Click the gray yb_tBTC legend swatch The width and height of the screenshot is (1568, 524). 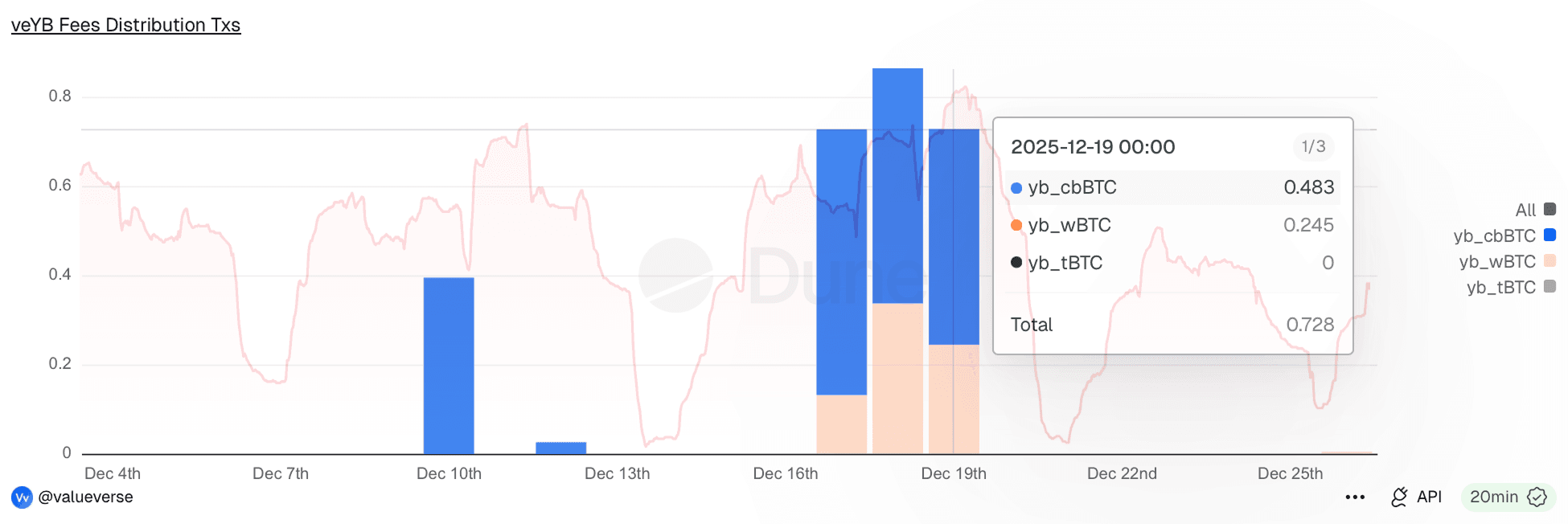coord(1550,287)
